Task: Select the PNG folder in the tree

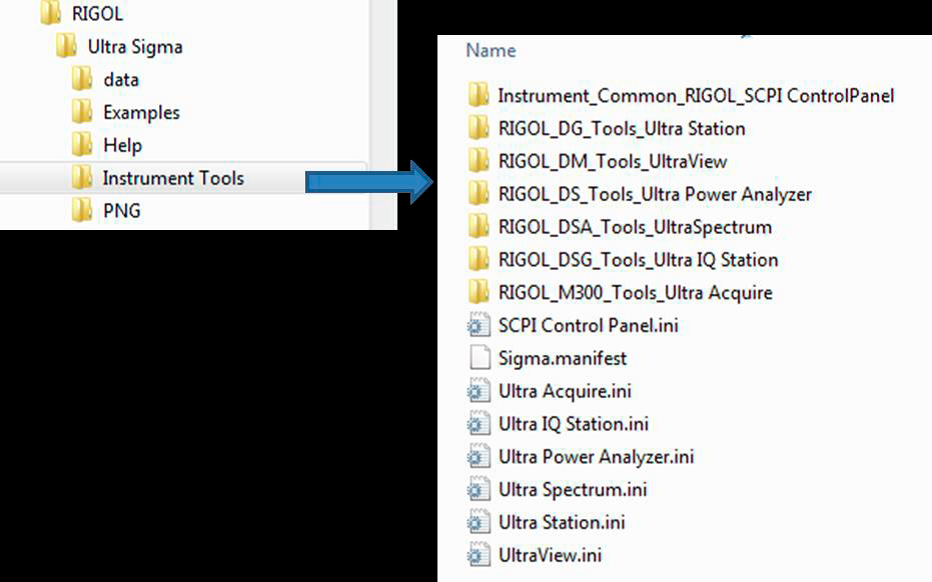Action: click(x=106, y=210)
